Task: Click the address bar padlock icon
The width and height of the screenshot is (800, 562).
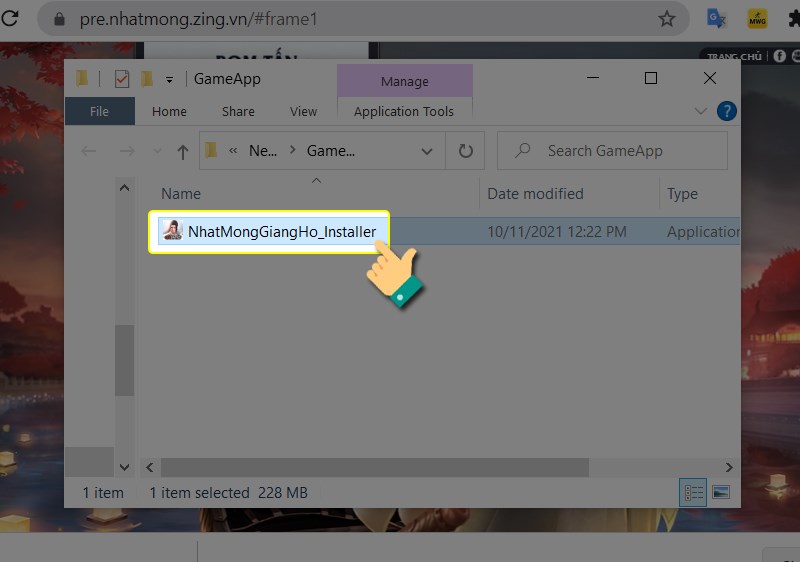Action: click(59, 19)
